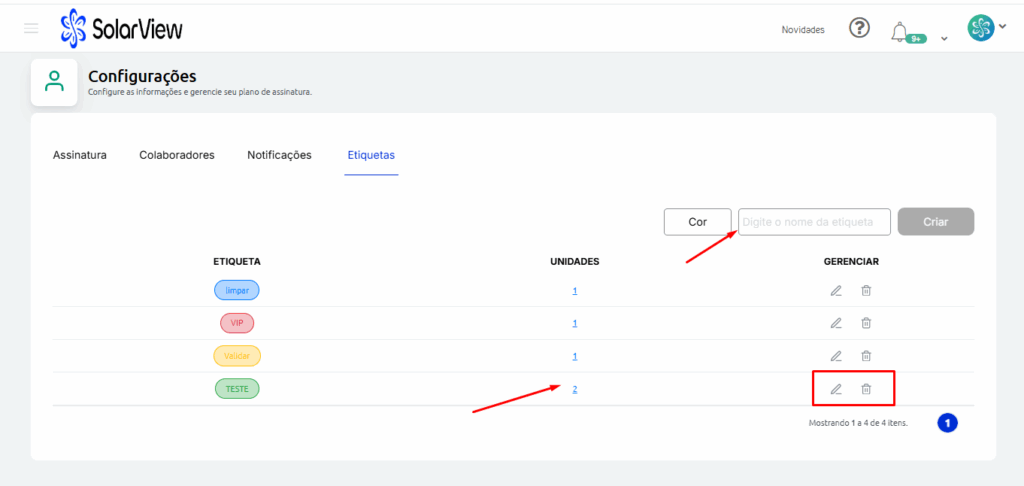Click the pencil icon for TESTE tag
The image size is (1024, 486).
pyautogui.click(x=836, y=389)
